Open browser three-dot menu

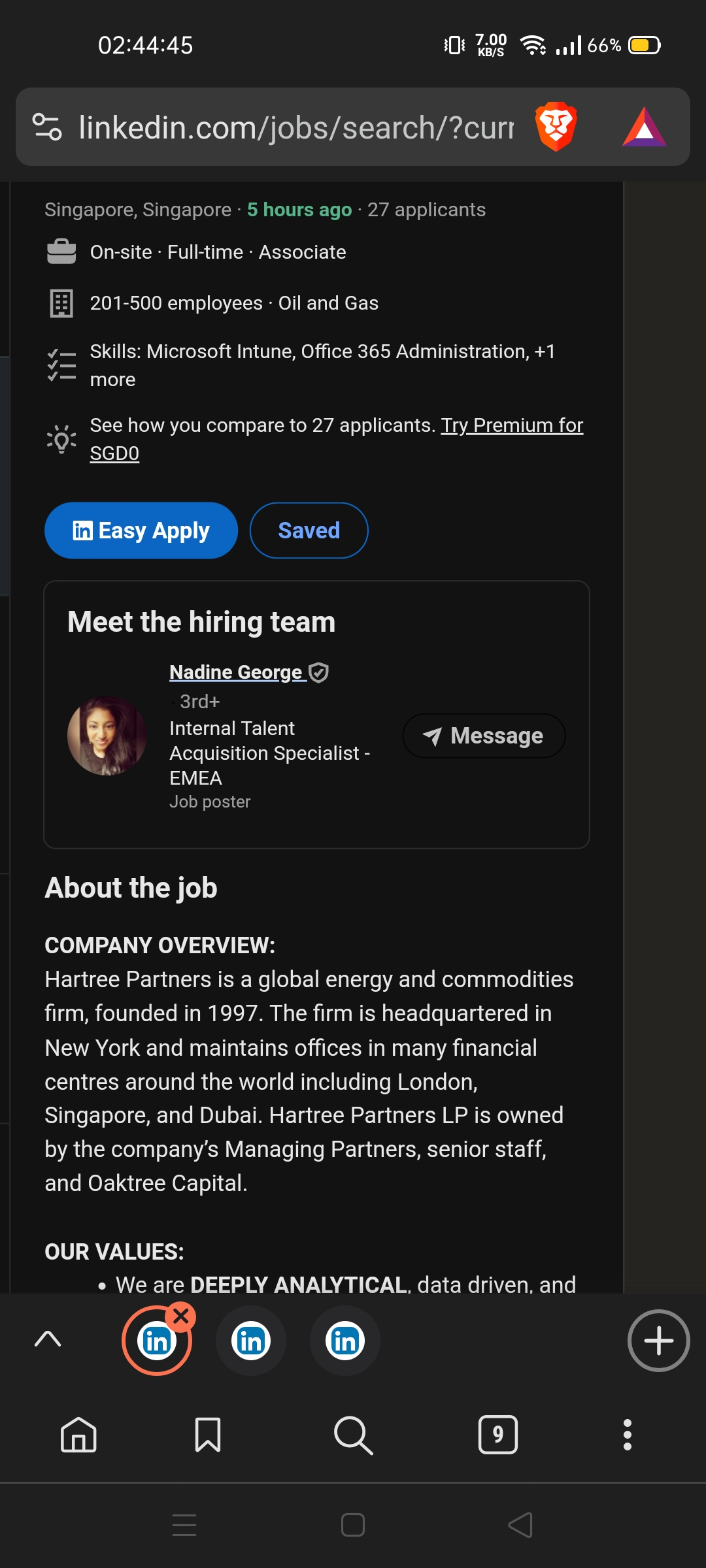click(x=627, y=1435)
